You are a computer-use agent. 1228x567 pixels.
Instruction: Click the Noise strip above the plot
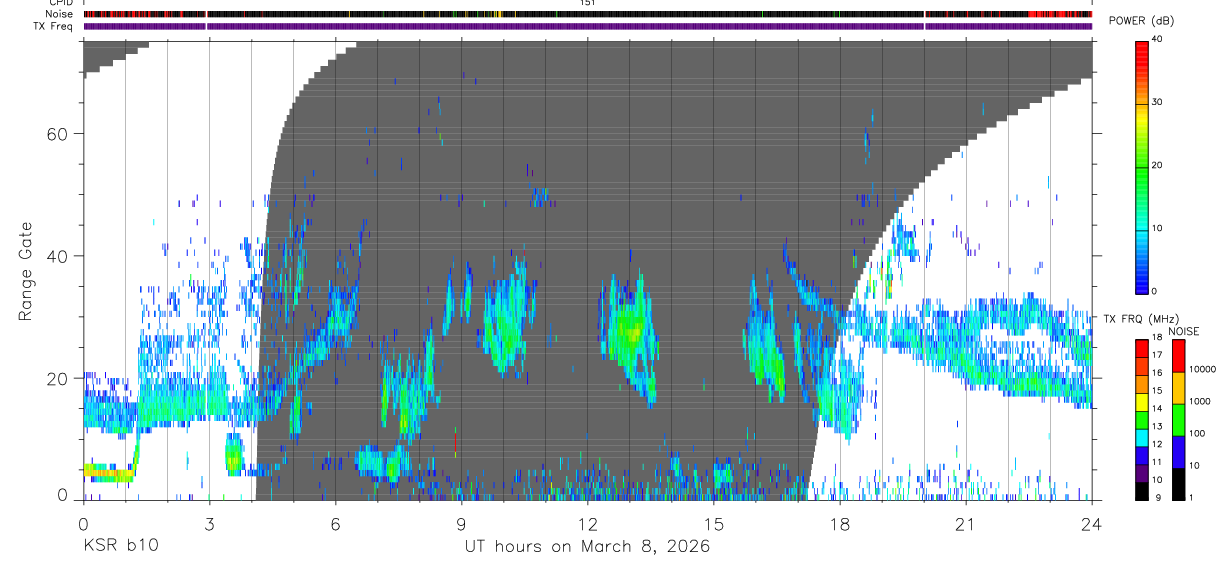click(587, 14)
